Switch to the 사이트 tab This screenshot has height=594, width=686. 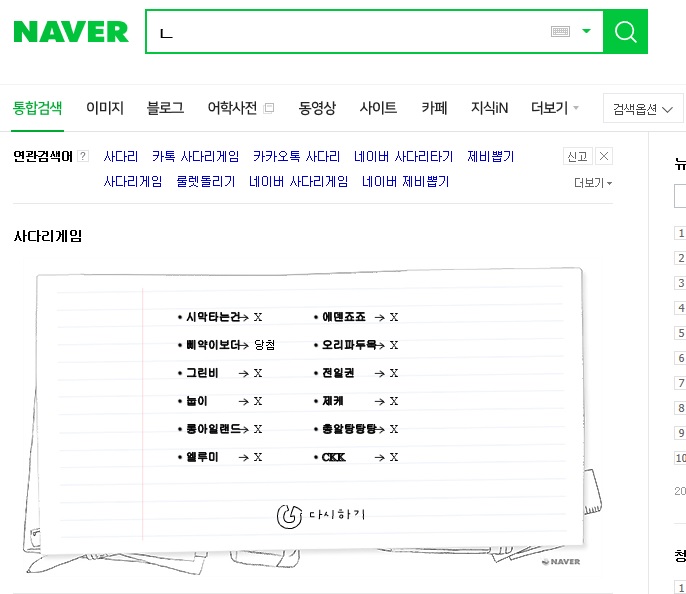pos(378,108)
